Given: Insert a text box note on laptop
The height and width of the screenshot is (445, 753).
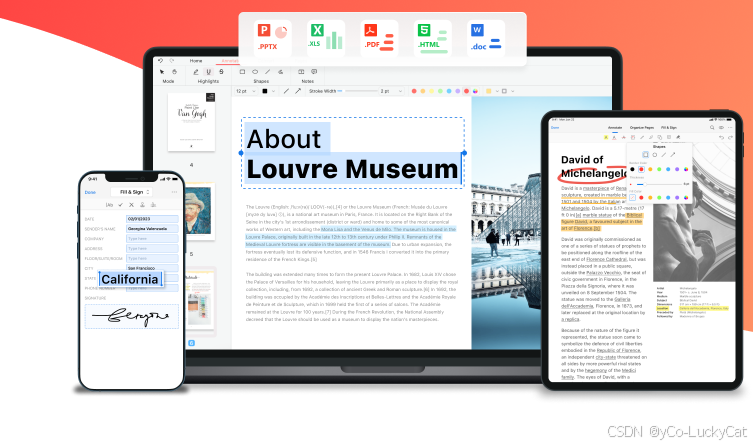Looking at the screenshot, I should tap(301, 72).
